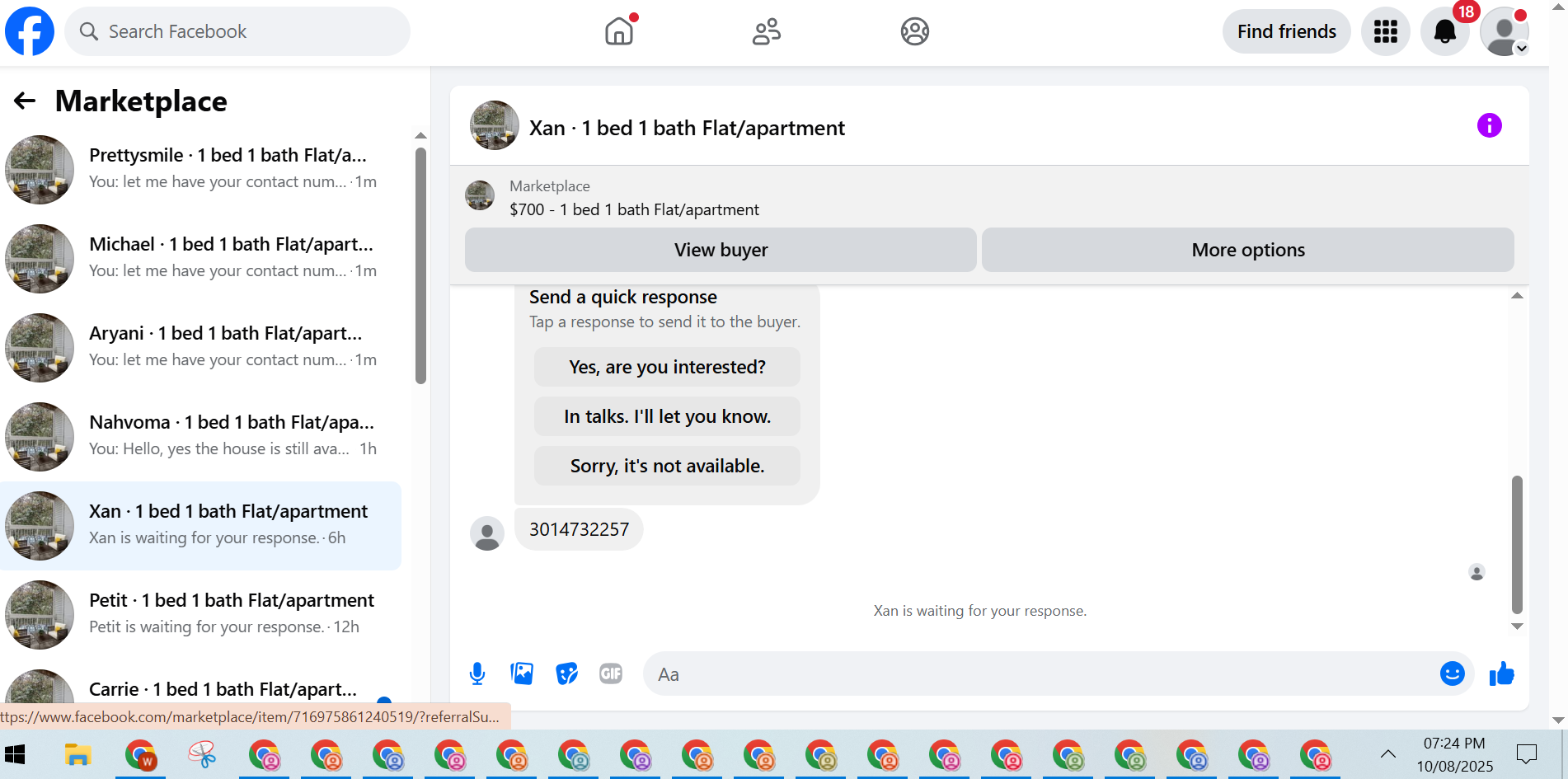Open the Windows Action Center icon
The height and width of the screenshot is (779, 1568).
point(1527,753)
